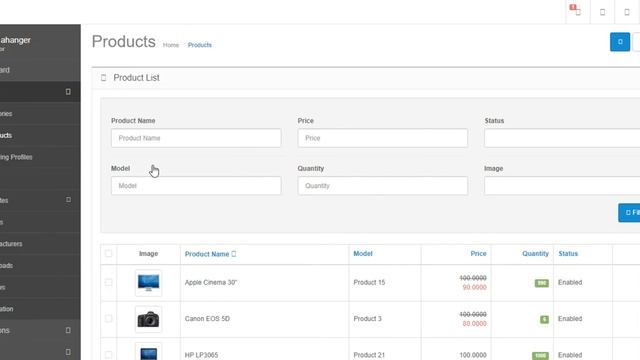Click the Apple Cinema monitor thumbnail
This screenshot has width=640, height=360.
(149, 283)
